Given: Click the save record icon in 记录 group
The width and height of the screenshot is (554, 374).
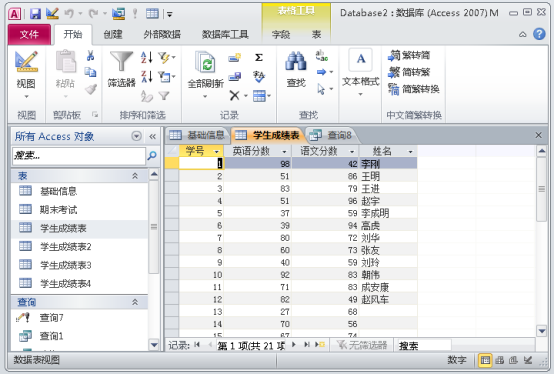Looking at the screenshot, I should [235, 76].
